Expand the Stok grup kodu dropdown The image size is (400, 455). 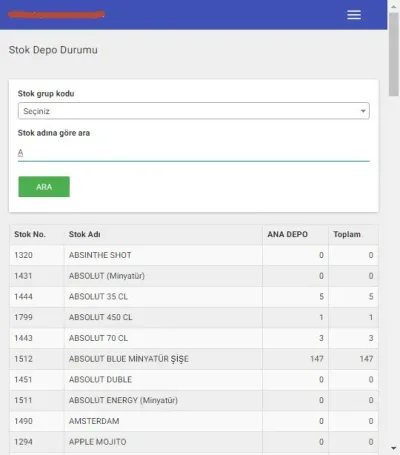(194, 111)
